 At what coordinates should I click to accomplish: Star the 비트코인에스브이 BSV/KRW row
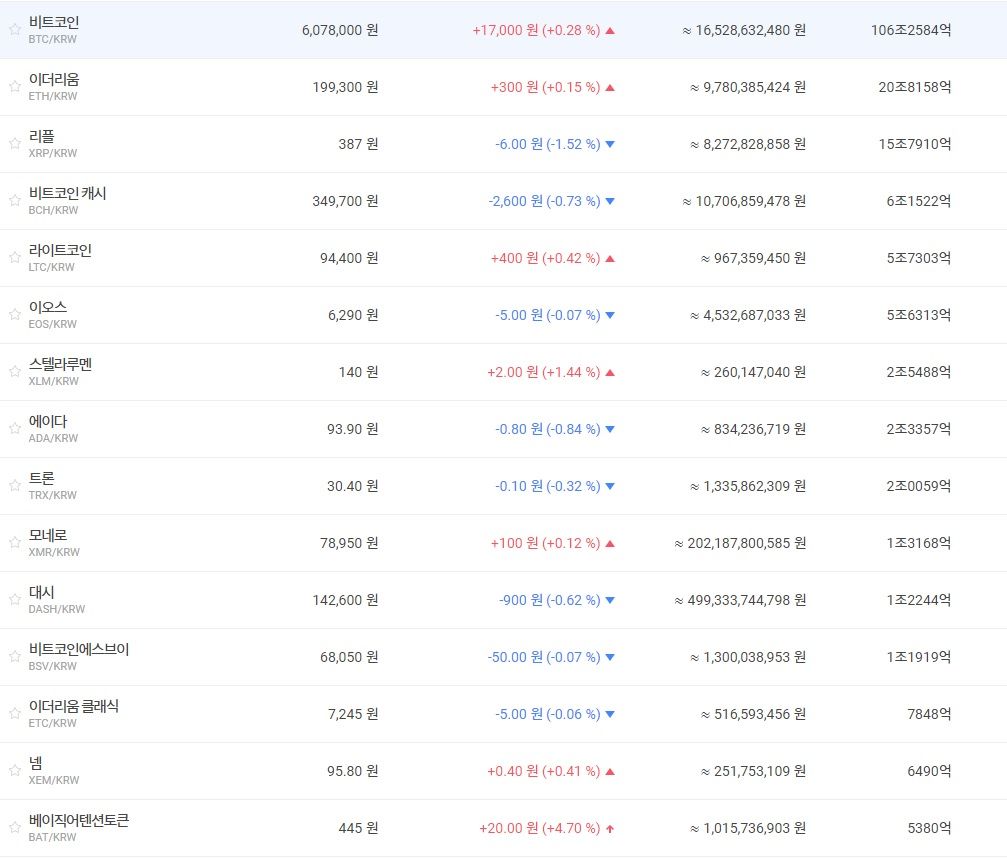15,657
